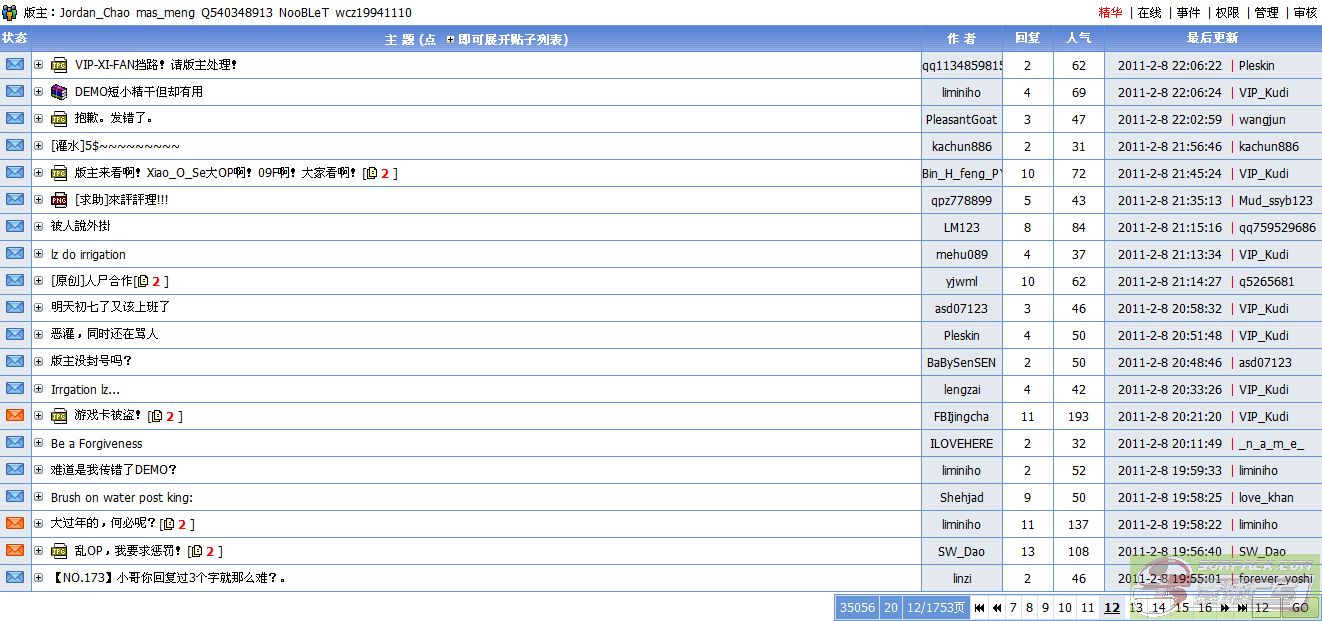The height and width of the screenshot is (621, 1322).
Task: Open the thread 'Brush on water post king:'
Action: [x=121, y=497]
